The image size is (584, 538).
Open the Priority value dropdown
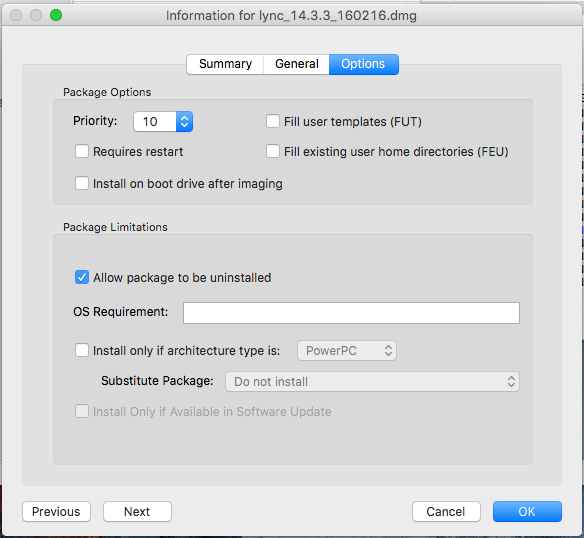pyautogui.click(x=163, y=121)
